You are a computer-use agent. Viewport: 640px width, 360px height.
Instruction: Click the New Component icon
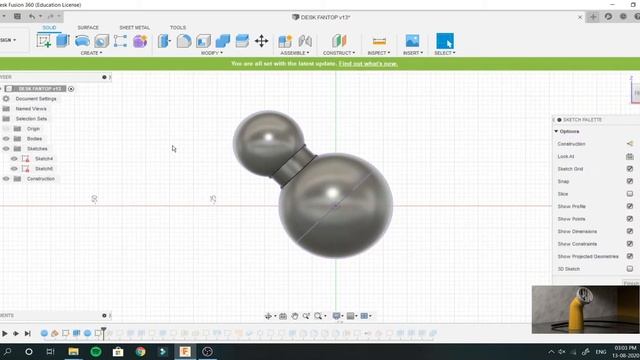click(285, 41)
